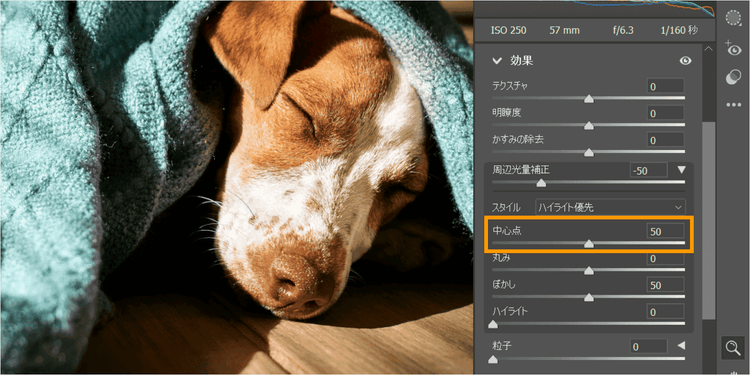Click the 周辺光量補正 value field showing -50

click(x=649, y=170)
